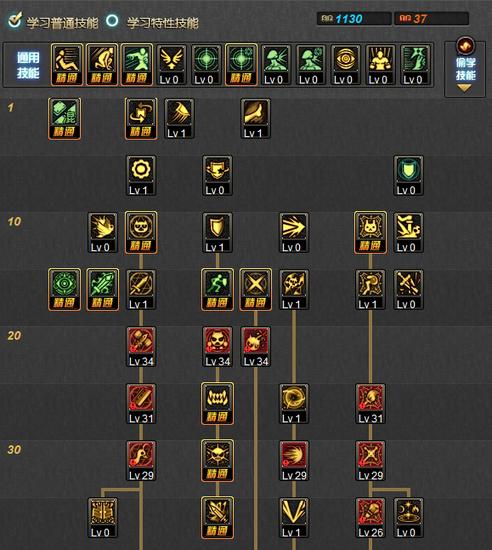Image resolution: width=492 pixels, height=550 pixels.
Task: Click the V-shaped Lv 1 skill icon
Action: [294, 518]
